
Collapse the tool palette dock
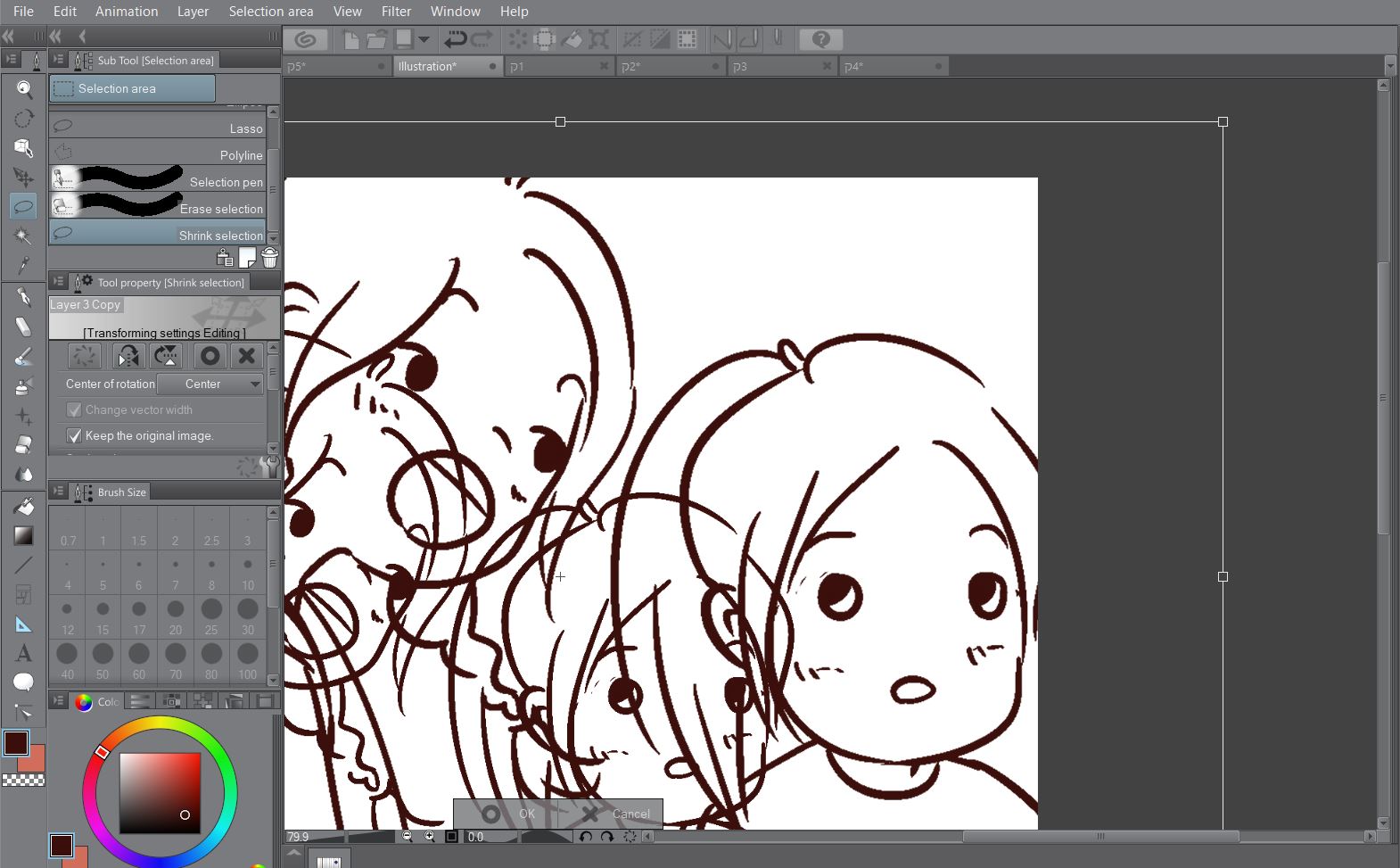[x=8, y=37]
